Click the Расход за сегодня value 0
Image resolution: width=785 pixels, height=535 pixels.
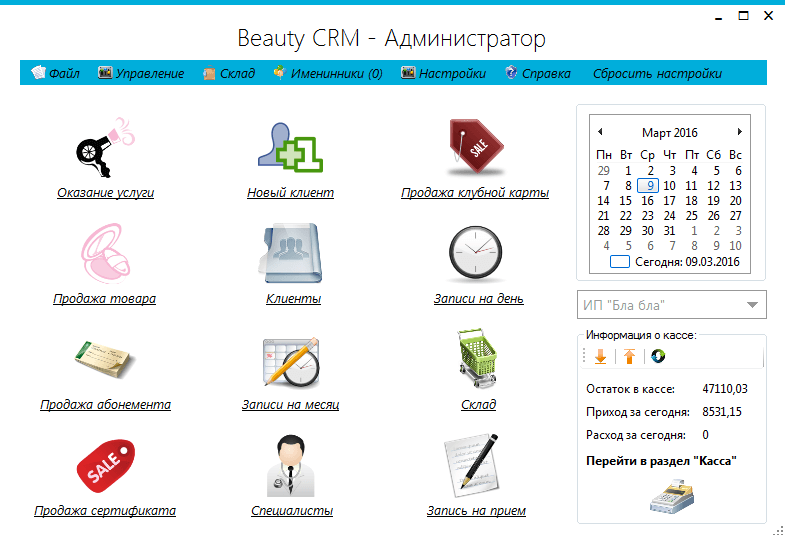705,435
